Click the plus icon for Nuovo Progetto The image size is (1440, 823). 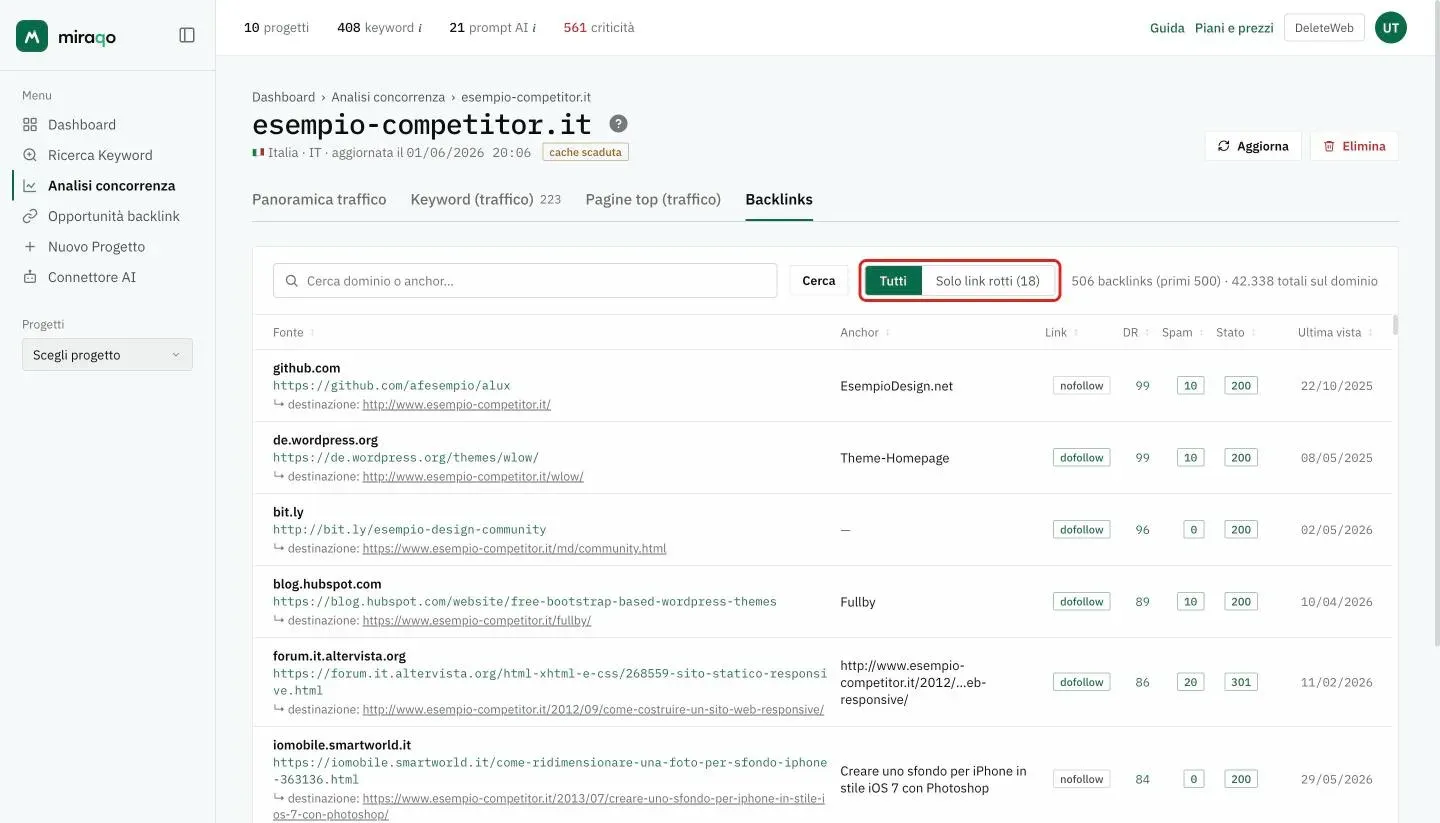click(x=30, y=247)
